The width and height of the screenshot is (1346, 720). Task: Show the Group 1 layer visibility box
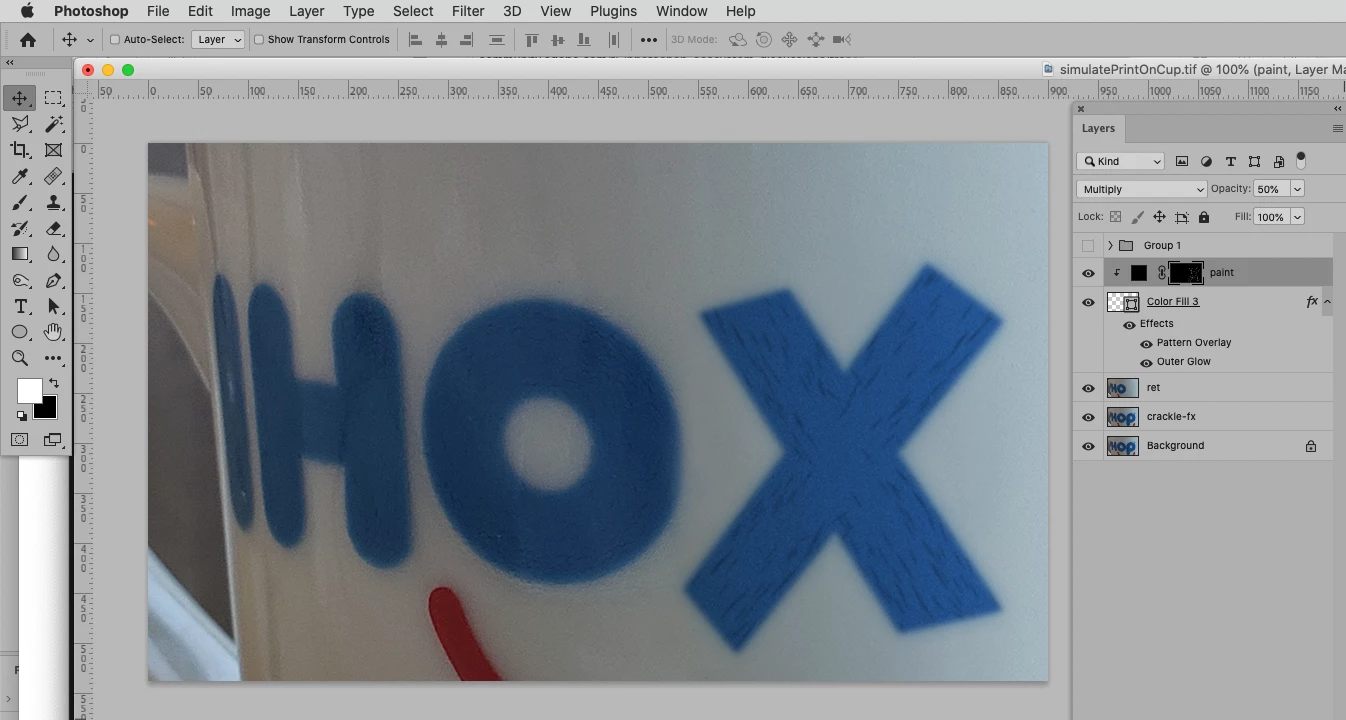click(1088, 246)
